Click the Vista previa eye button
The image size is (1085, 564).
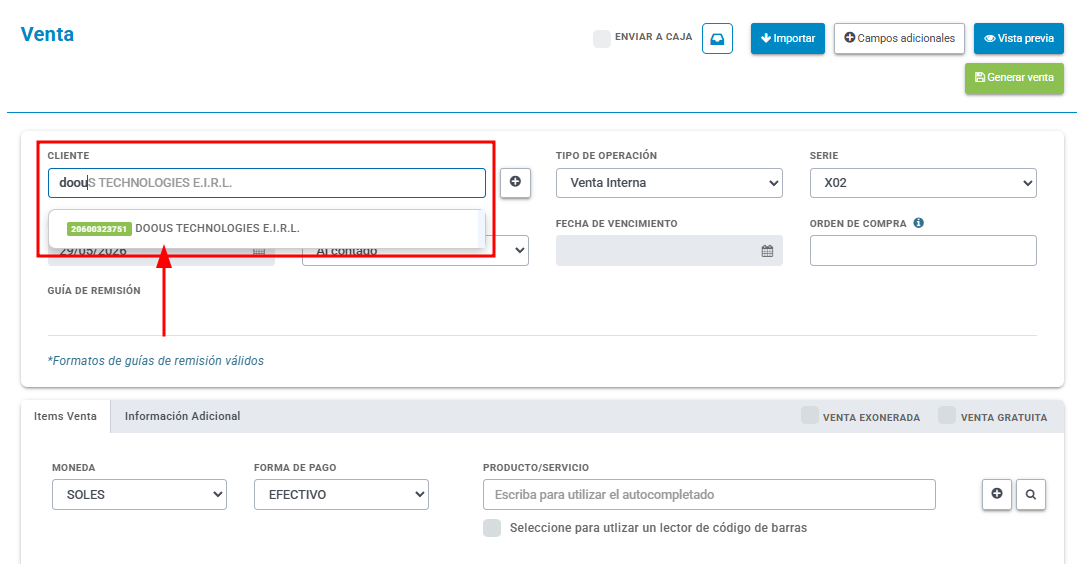click(1019, 38)
